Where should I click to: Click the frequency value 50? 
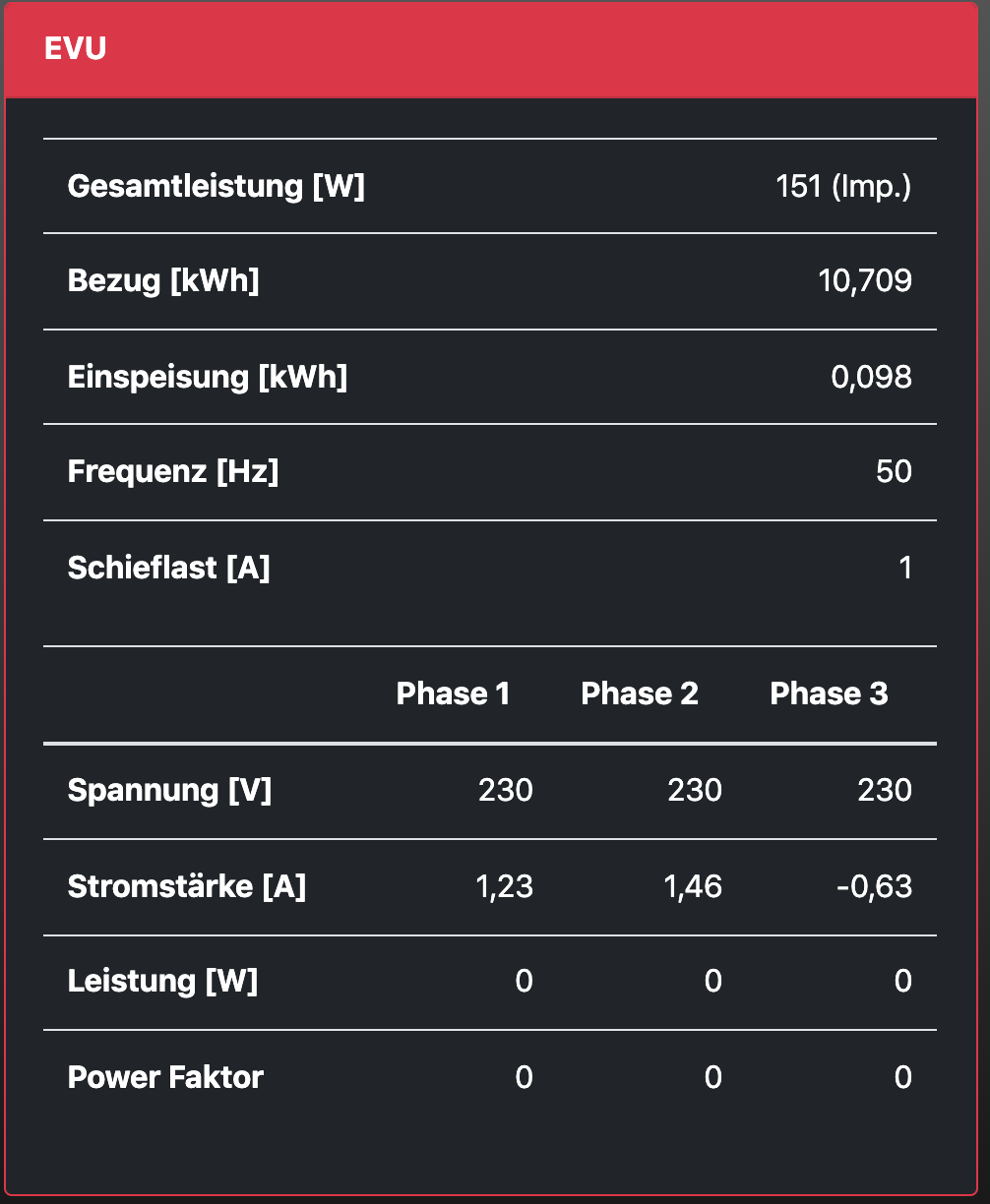894,472
